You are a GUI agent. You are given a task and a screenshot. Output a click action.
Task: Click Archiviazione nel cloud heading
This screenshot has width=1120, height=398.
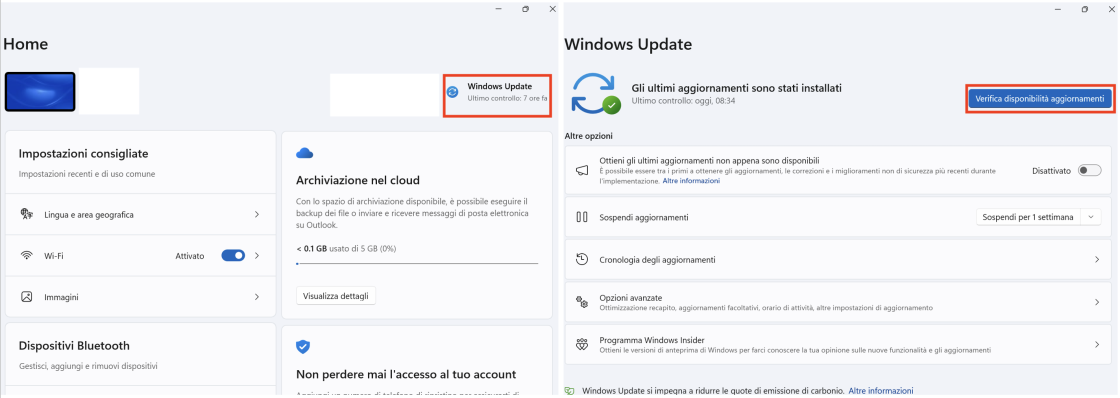(358, 180)
